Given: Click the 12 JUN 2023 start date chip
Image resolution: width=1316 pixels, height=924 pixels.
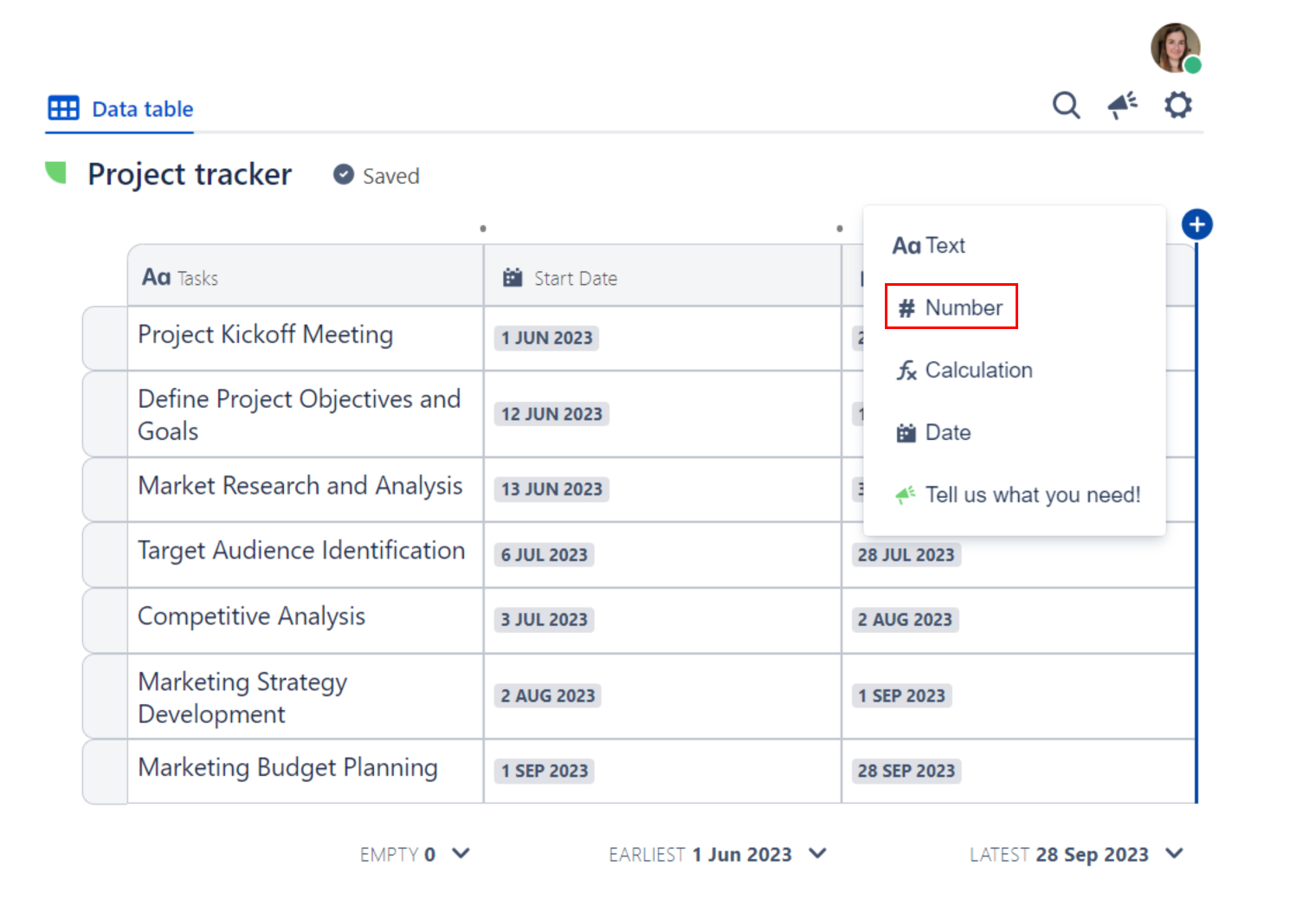Looking at the screenshot, I should click(x=552, y=414).
